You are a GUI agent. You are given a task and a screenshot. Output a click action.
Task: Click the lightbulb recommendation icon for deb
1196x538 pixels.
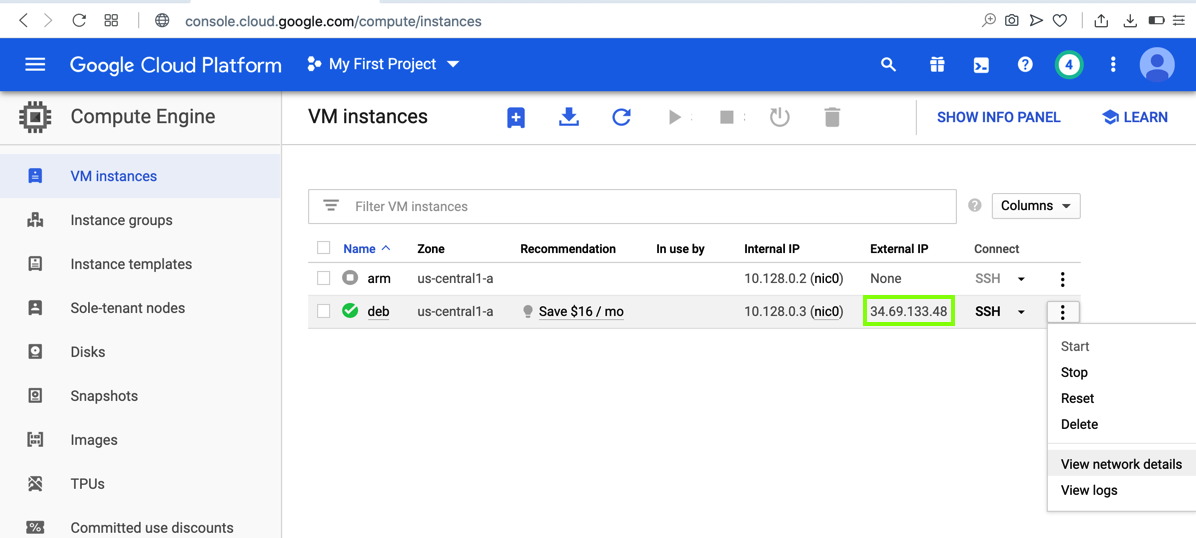[527, 312]
